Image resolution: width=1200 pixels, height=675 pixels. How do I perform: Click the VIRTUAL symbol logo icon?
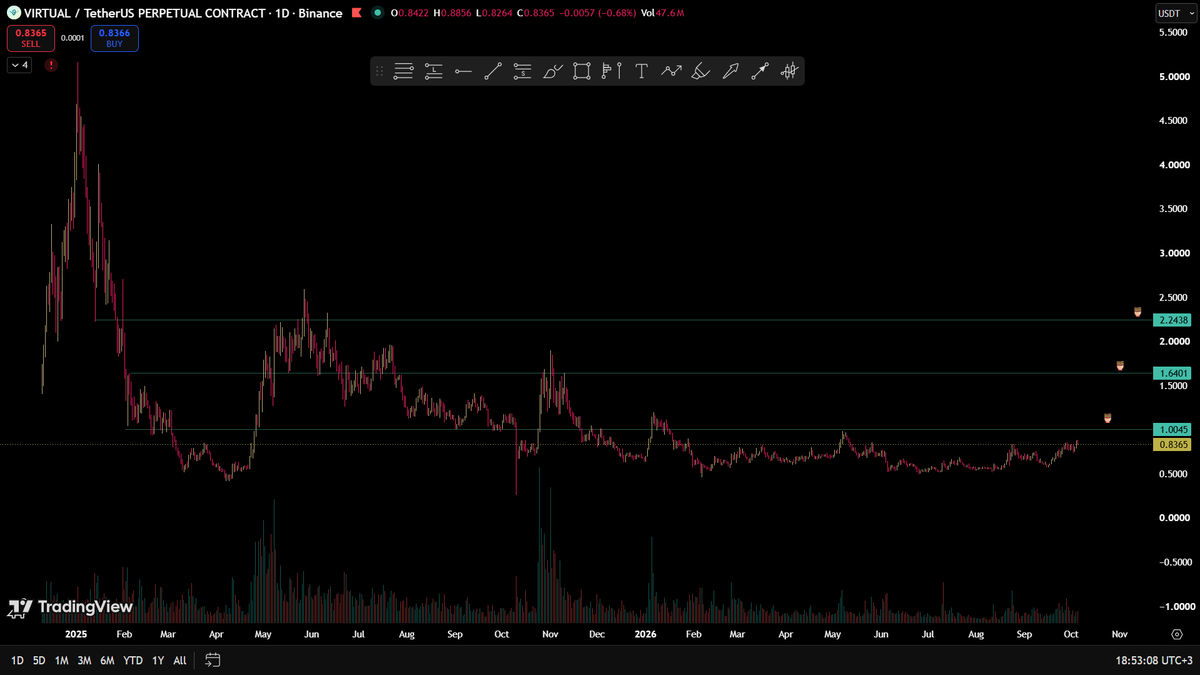pos(14,13)
